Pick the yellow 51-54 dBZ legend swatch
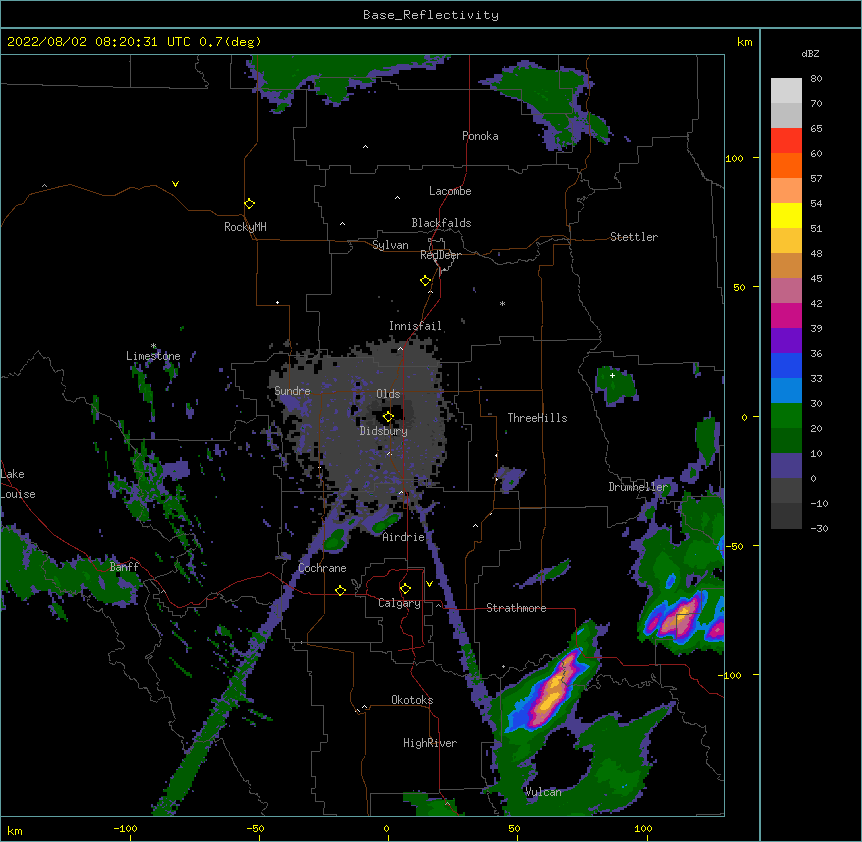This screenshot has height=842, width=862. coord(786,215)
